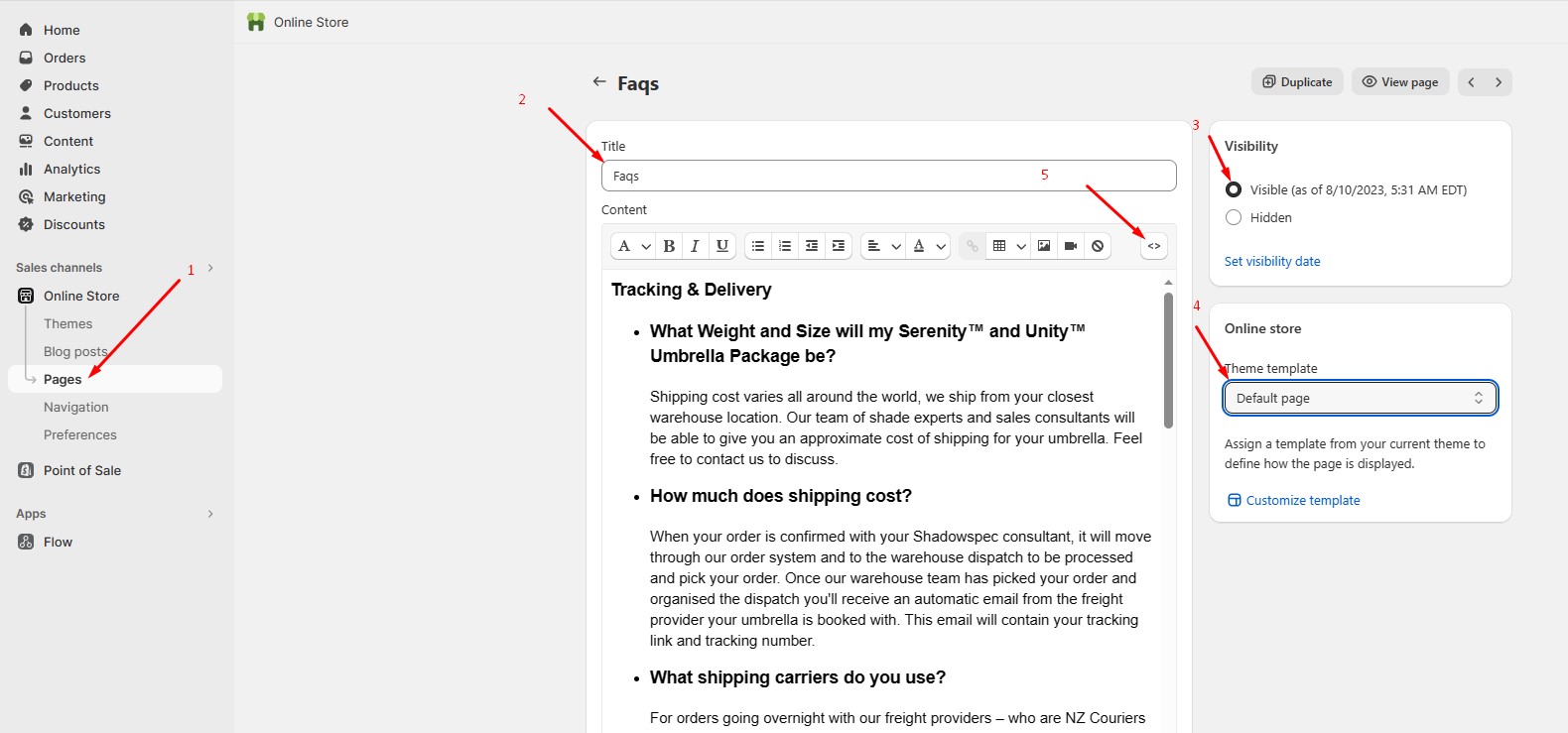1568x733 pixels.
Task: Click the Customize template link
Action: (1302, 500)
